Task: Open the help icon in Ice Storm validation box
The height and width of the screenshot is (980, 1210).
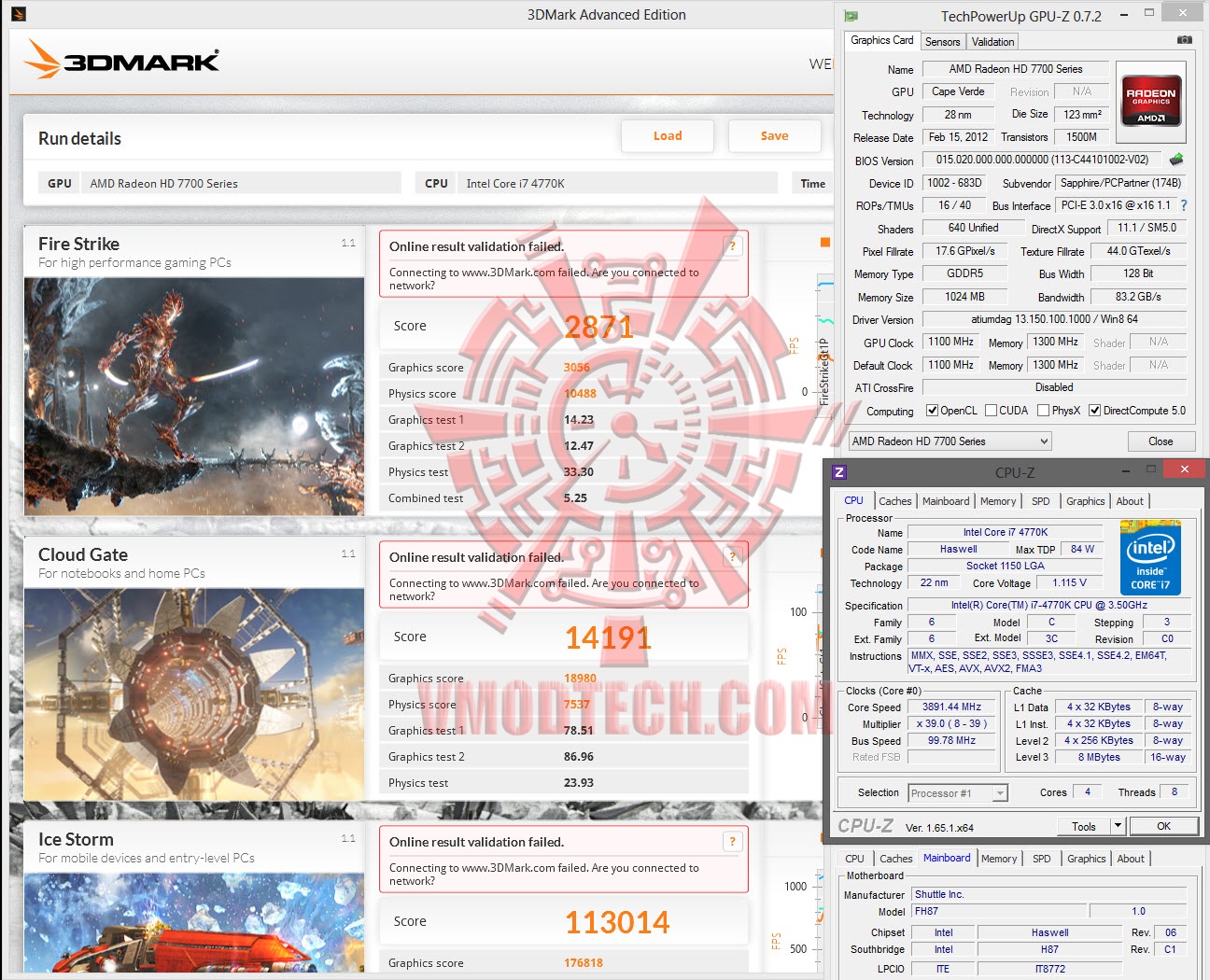Action: [x=733, y=842]
